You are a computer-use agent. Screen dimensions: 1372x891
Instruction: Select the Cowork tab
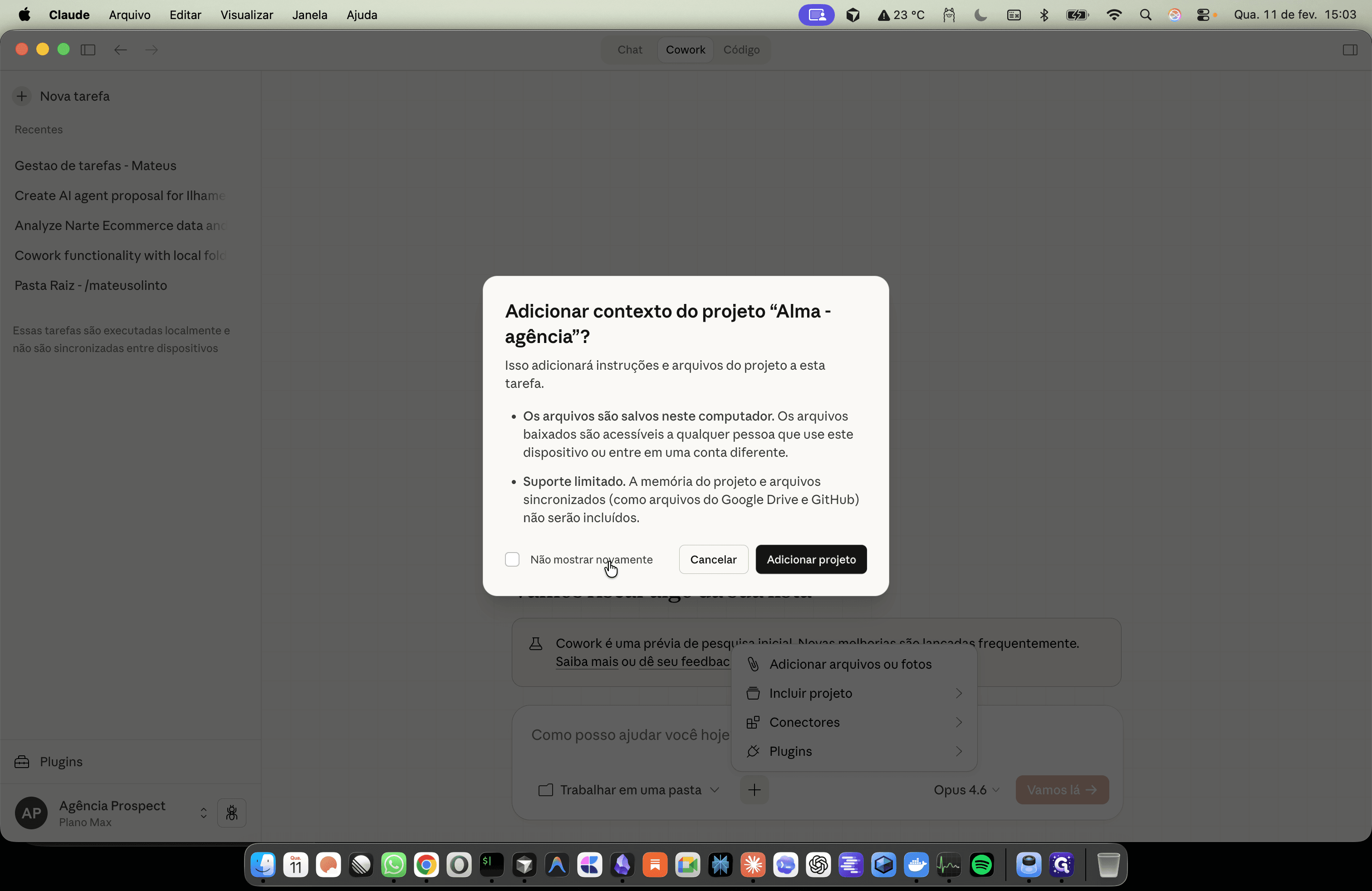pos(685,49)
